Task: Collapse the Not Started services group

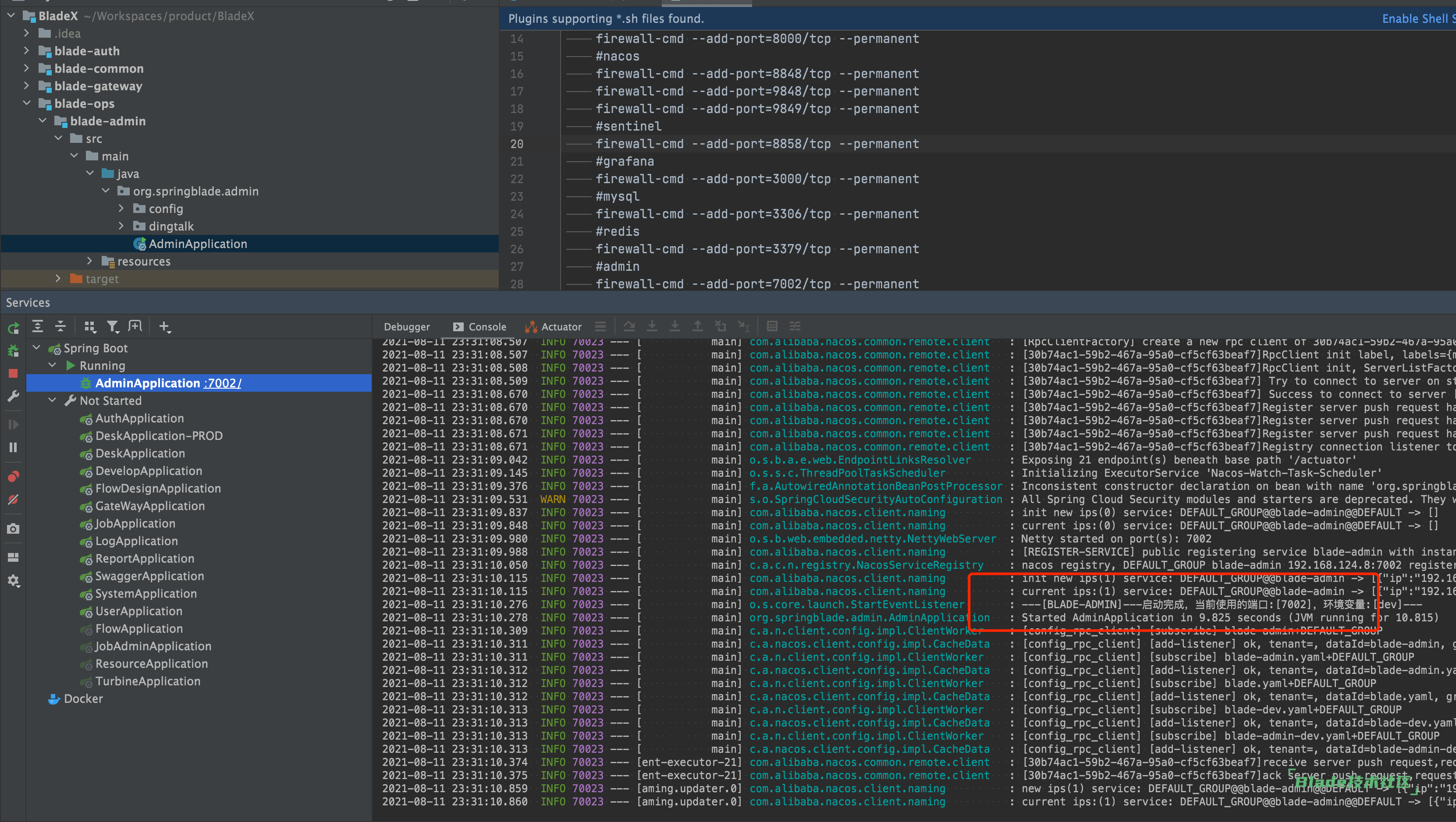Action: click(x=53, y=400)
